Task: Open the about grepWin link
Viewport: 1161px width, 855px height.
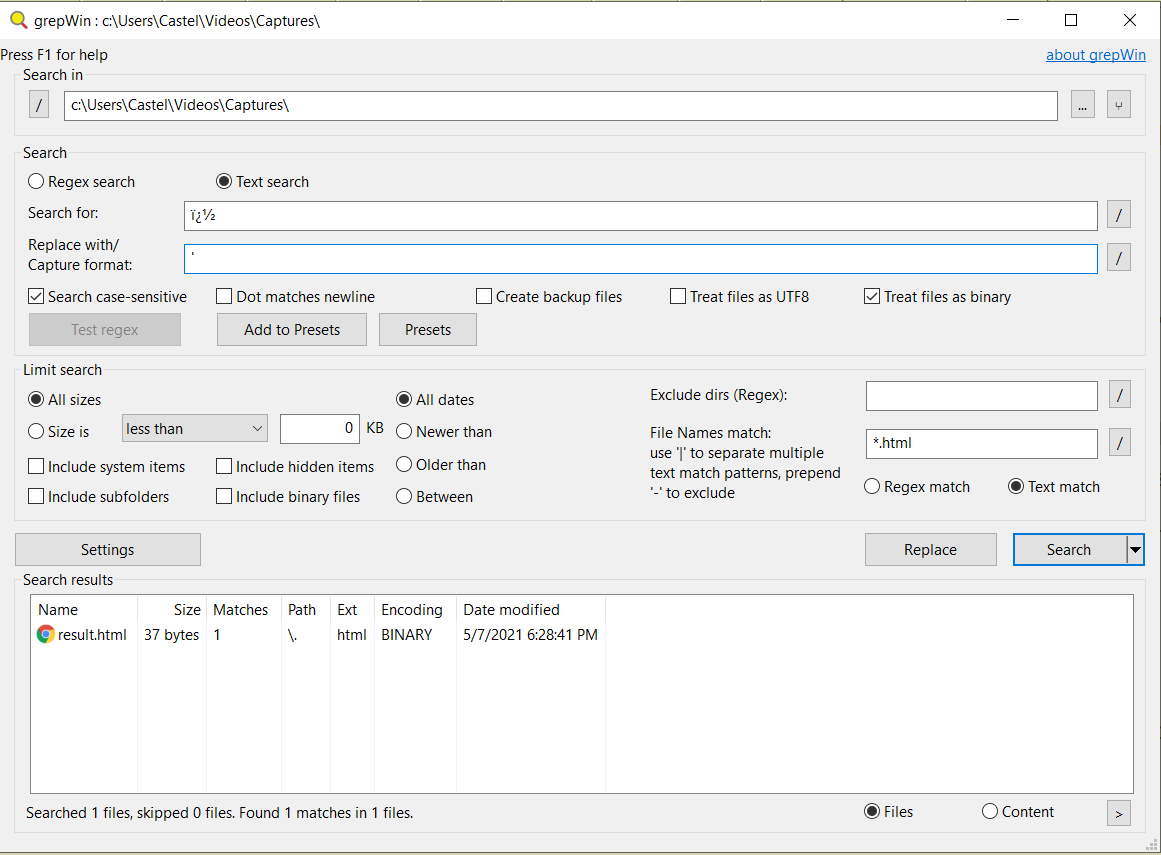Action: pyautogui.click(x=1095, y=55)
